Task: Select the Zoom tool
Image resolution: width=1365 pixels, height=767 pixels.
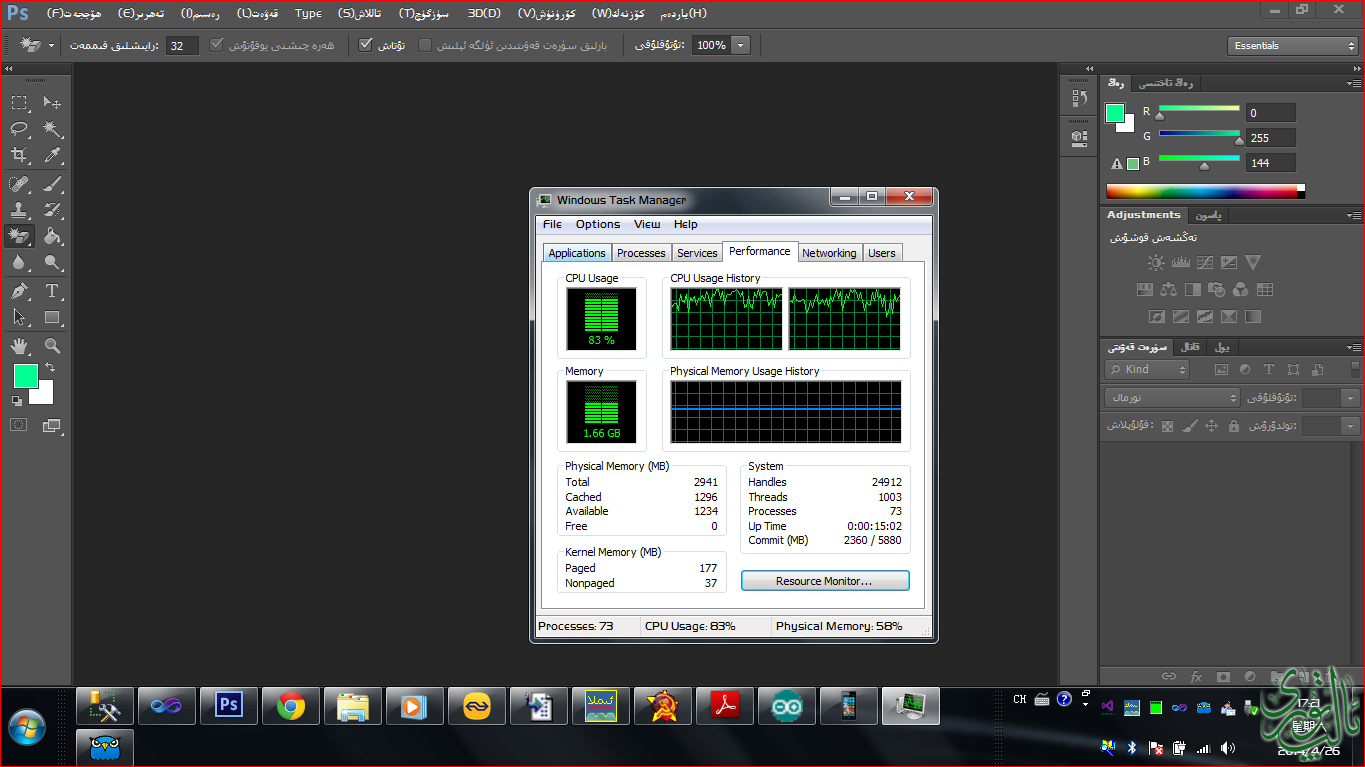Action: coord(52,346)
